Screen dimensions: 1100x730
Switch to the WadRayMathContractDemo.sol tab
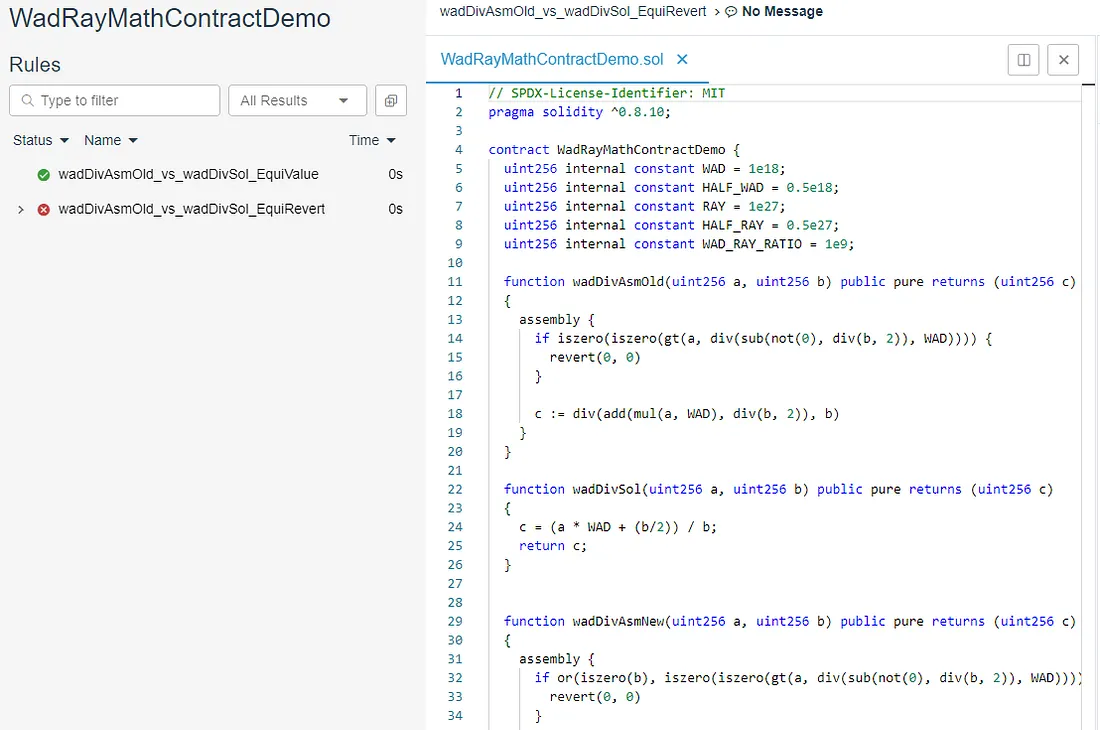click(x=552, y=60)
